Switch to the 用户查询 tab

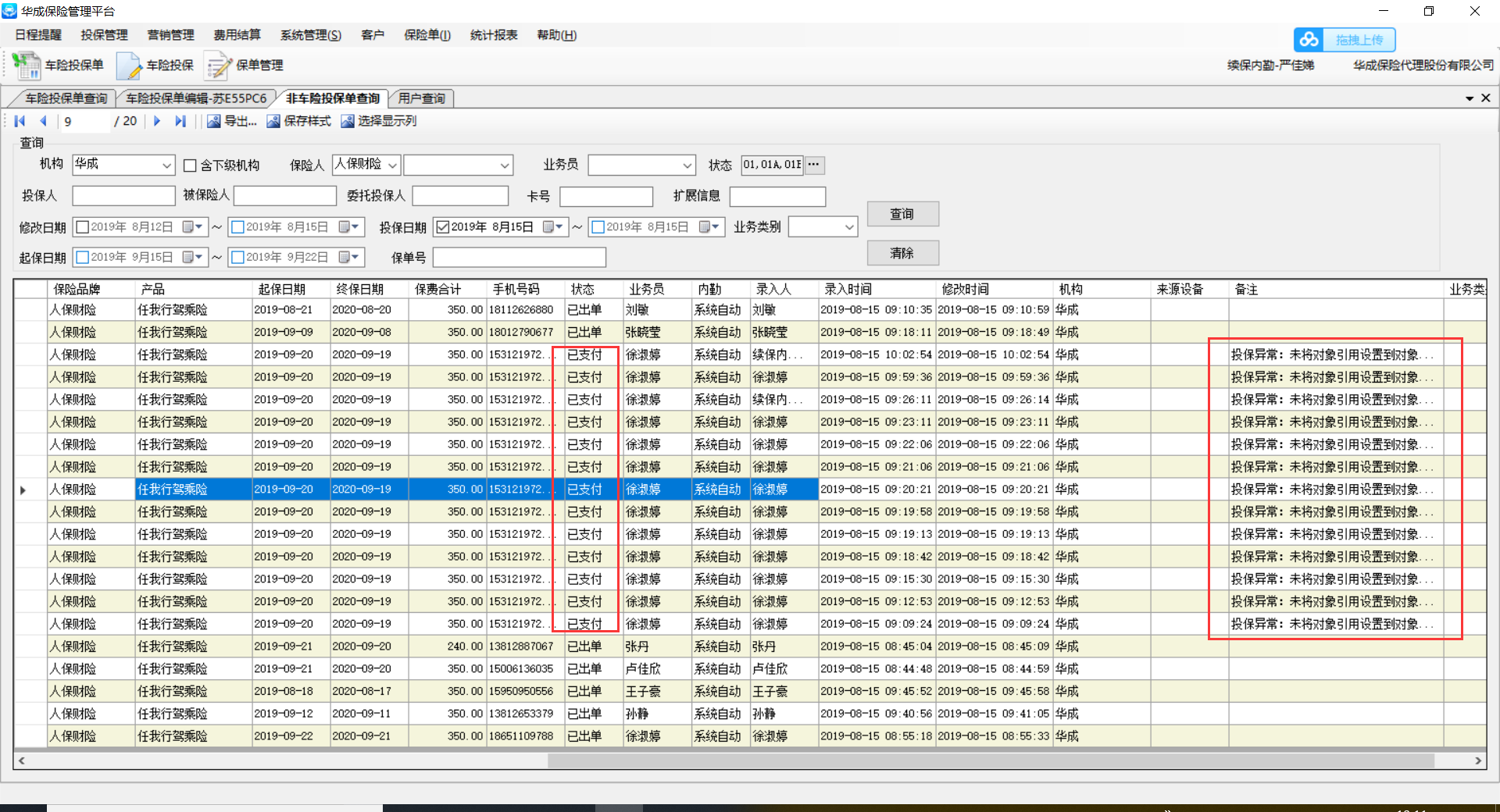click(x=421, y=98)
